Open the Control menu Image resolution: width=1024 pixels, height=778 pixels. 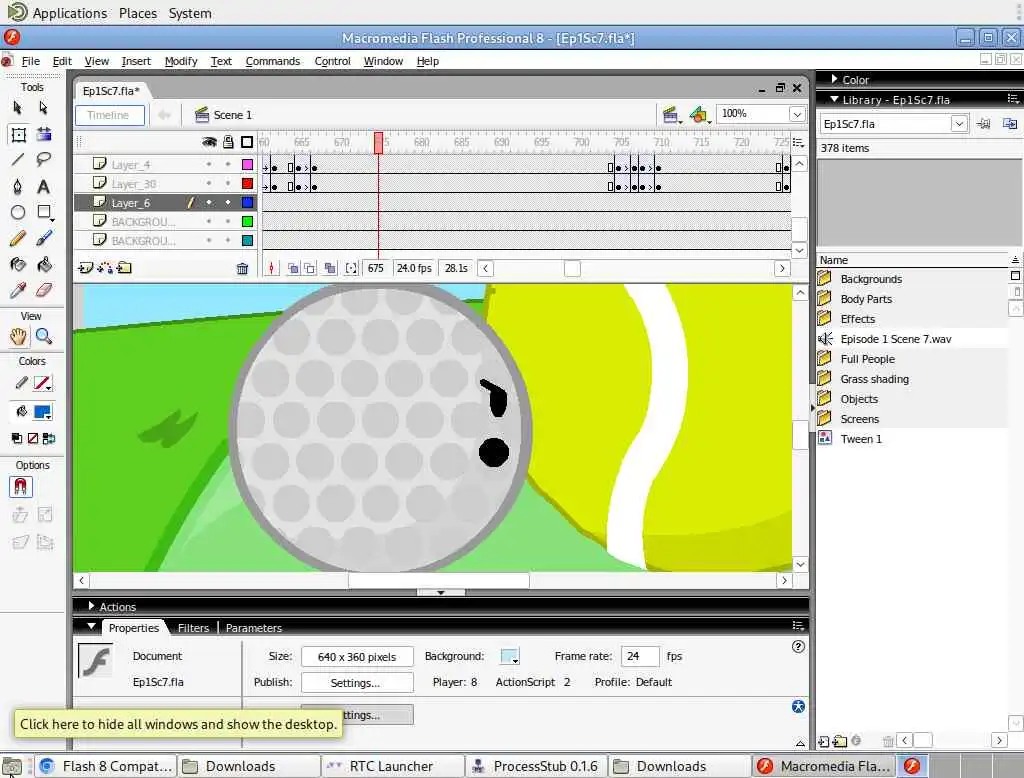tap(332, 61)
